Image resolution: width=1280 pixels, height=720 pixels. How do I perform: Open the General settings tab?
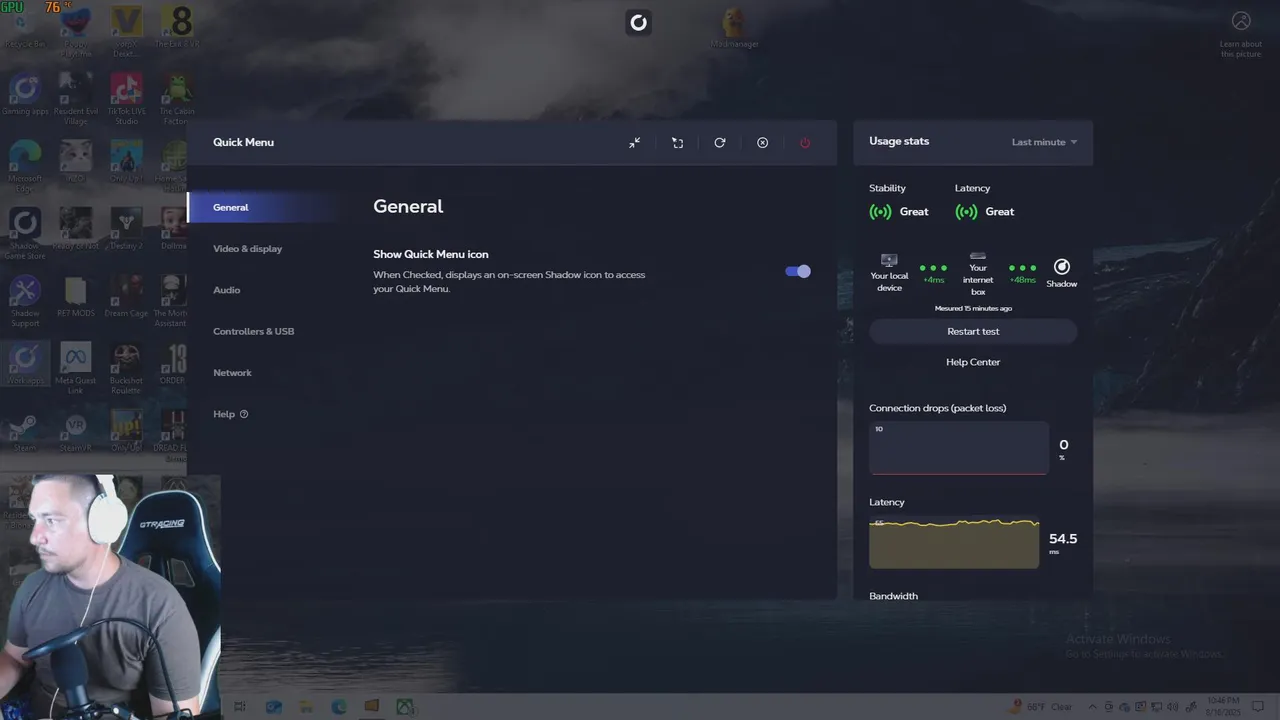coord(262,207)
